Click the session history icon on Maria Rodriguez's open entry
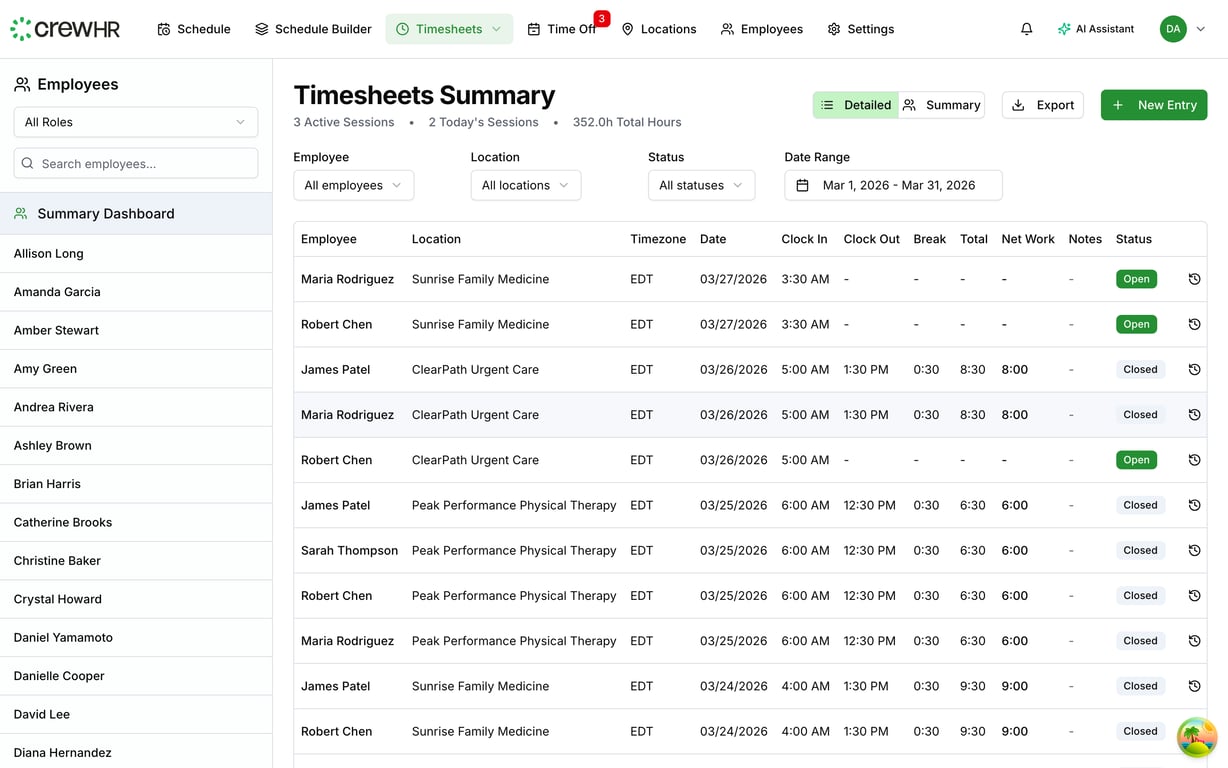This screenshot has width=1228, height=768. [x=1194, y=279]
